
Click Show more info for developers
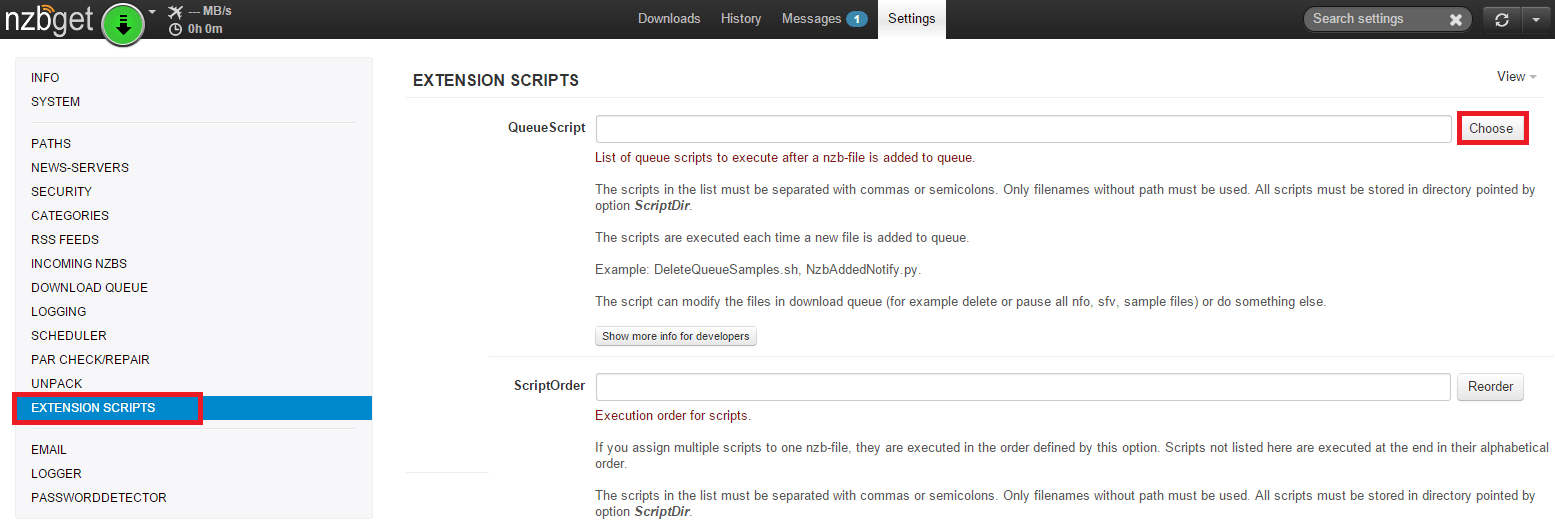(x=676, y=336)
